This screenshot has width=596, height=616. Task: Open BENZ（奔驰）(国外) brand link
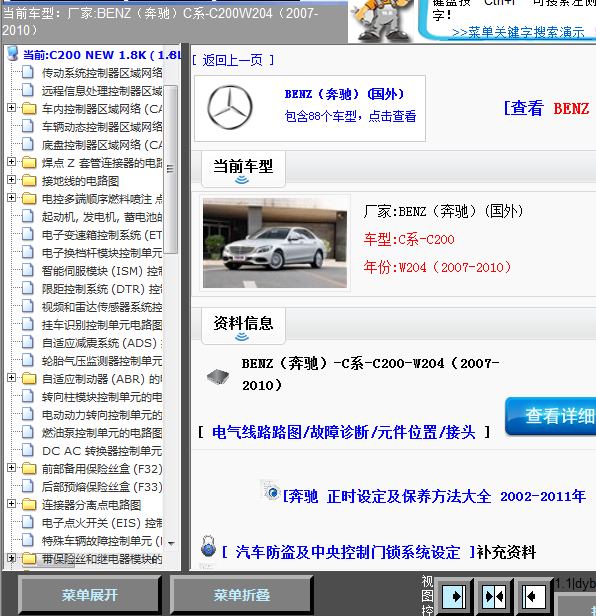tap(344, 94)
